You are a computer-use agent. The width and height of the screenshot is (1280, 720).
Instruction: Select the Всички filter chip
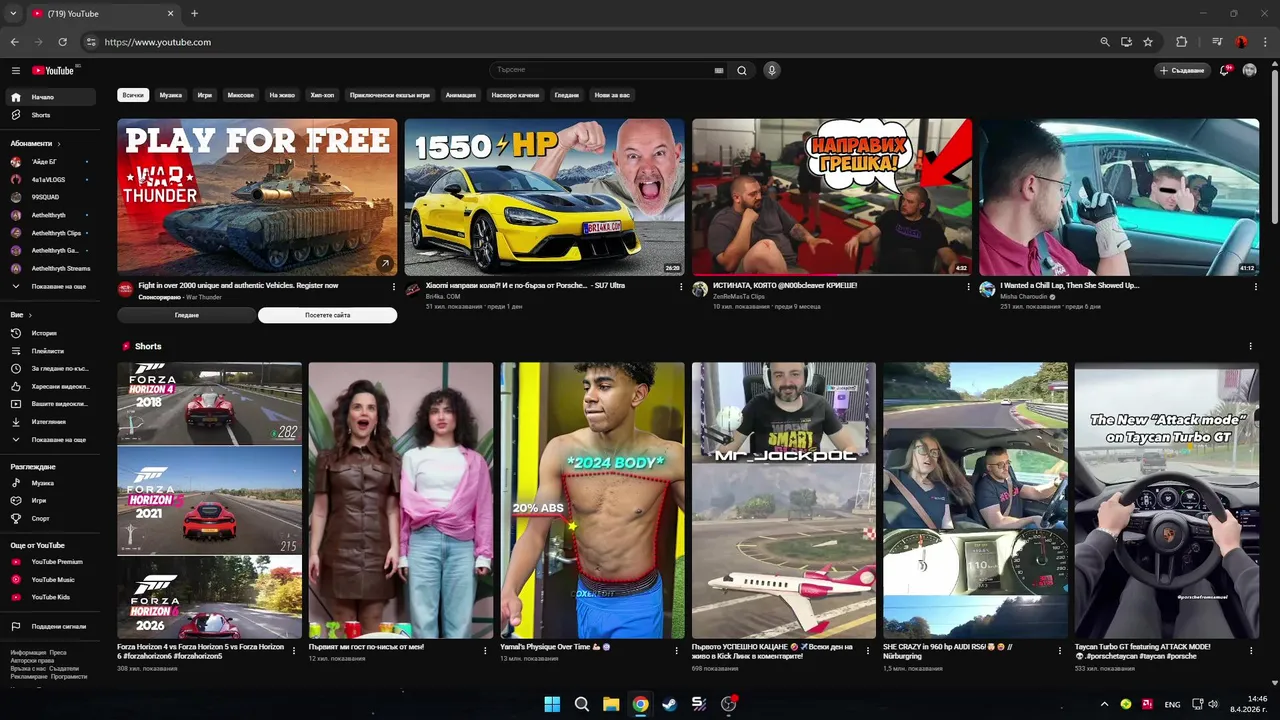click(x=133, y=95)
